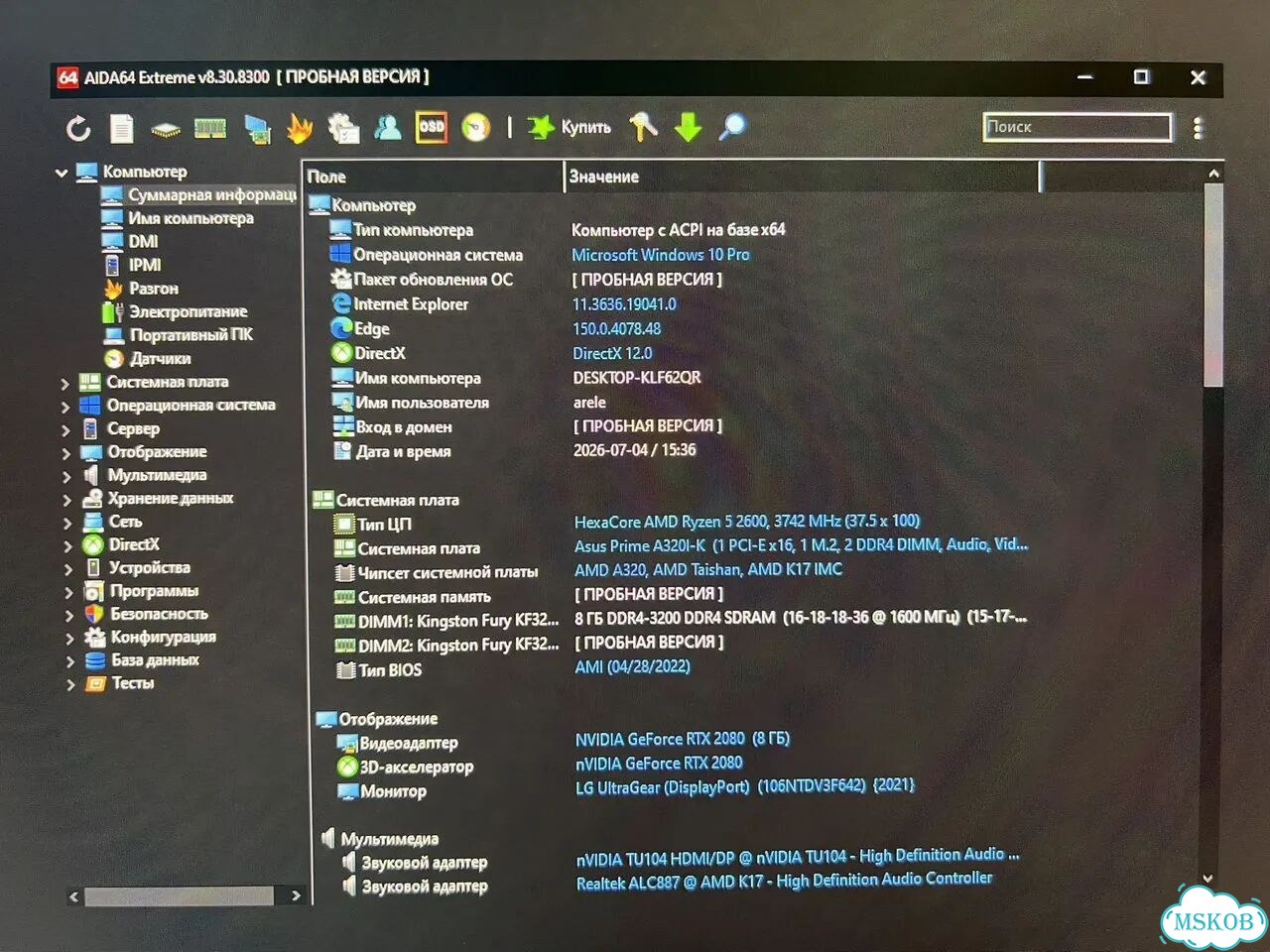This screenshot has height=952, width=1270.
Task: Click the Refresh toolbar icon
Action: click(x=78, y=128)
